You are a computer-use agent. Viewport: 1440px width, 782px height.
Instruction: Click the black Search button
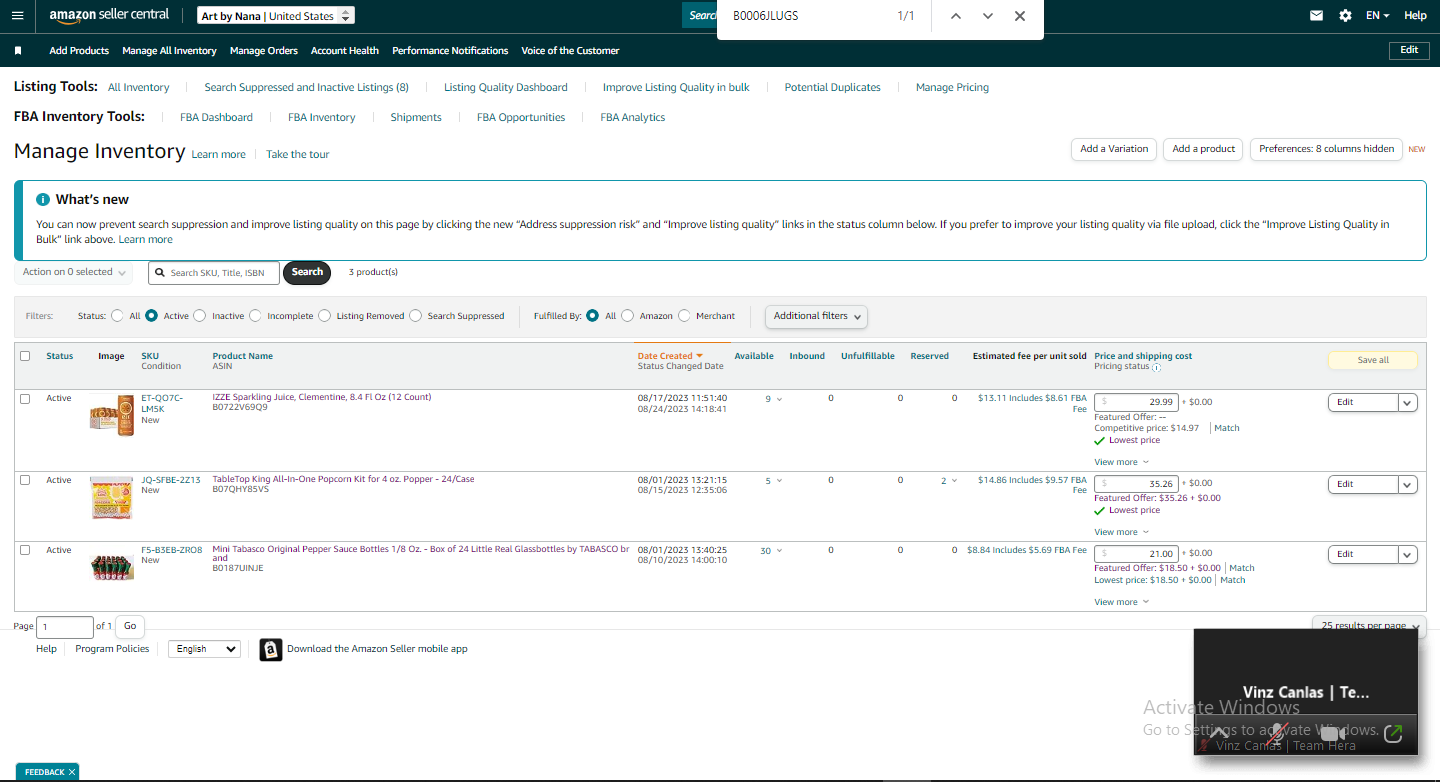coord(307,272)
